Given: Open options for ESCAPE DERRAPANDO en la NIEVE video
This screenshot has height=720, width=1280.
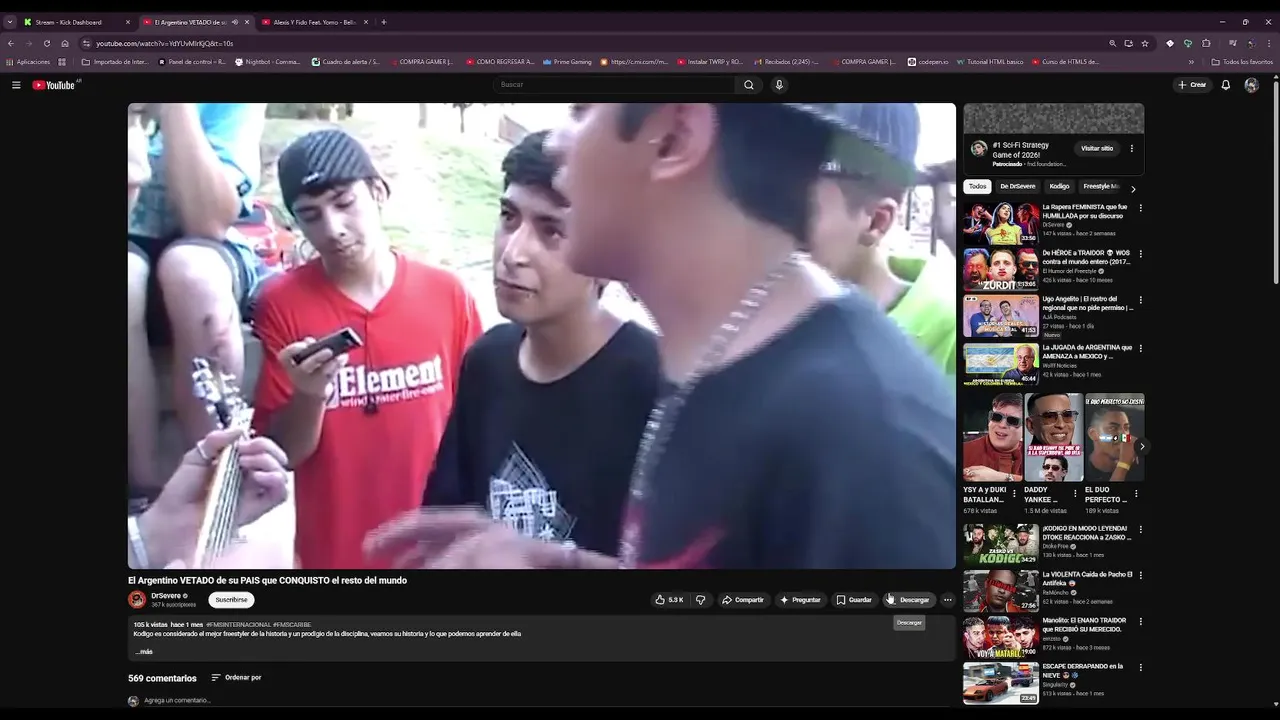Looking at the screenshot, I should tap(1141, 667).
